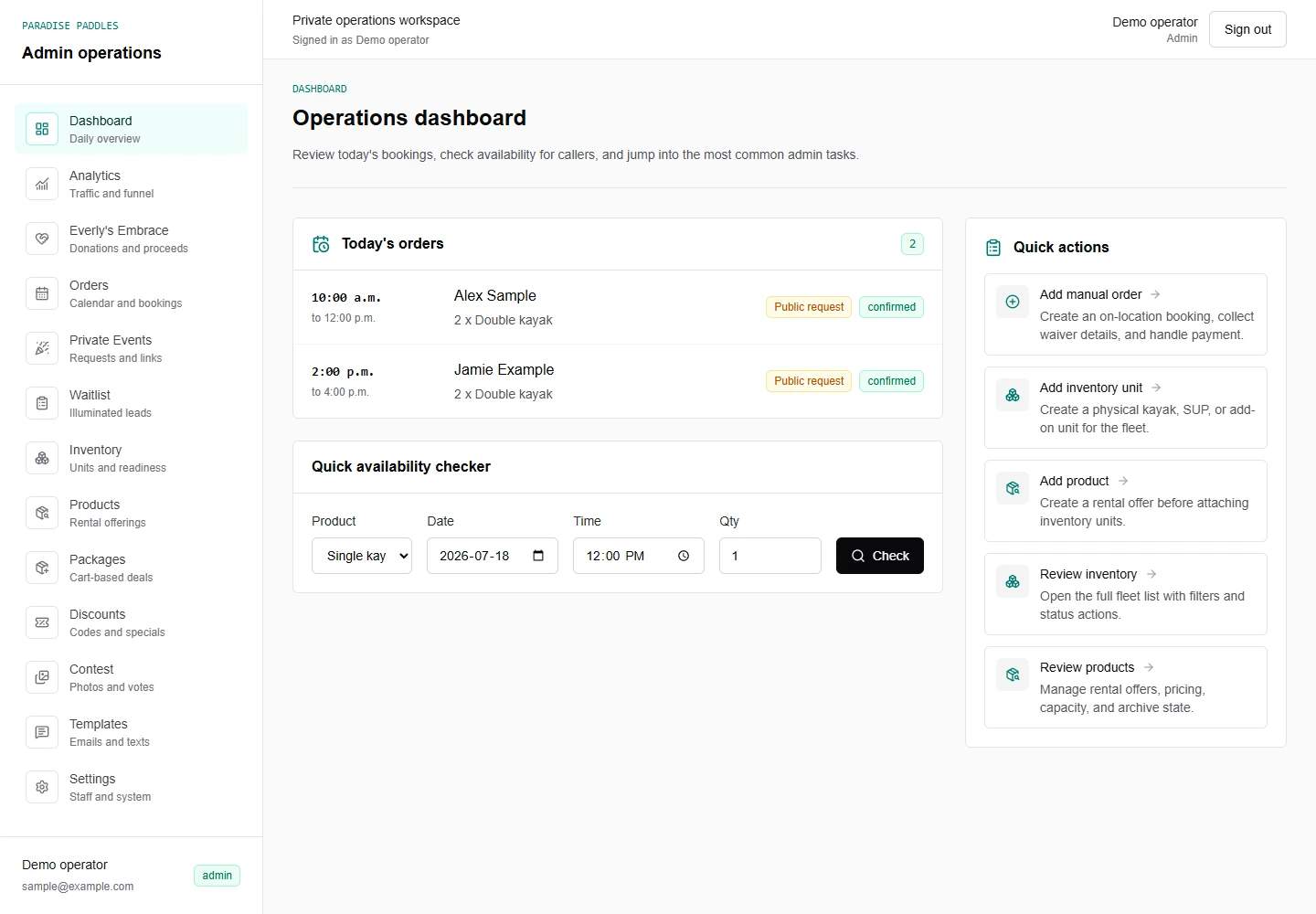Click the Packages sidebar icon
This screenshot has width=1316, height=914.
point(42,568)
